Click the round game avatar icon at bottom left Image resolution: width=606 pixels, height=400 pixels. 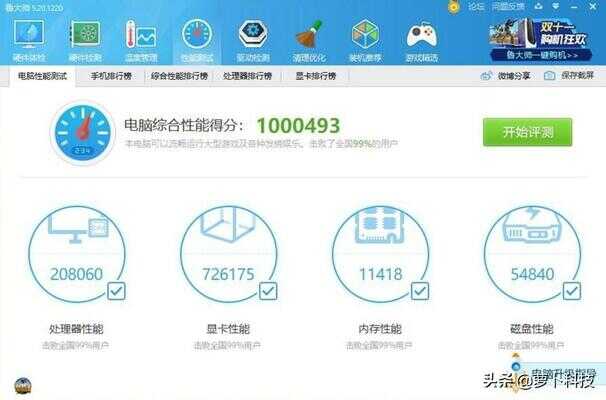(23, 385)
